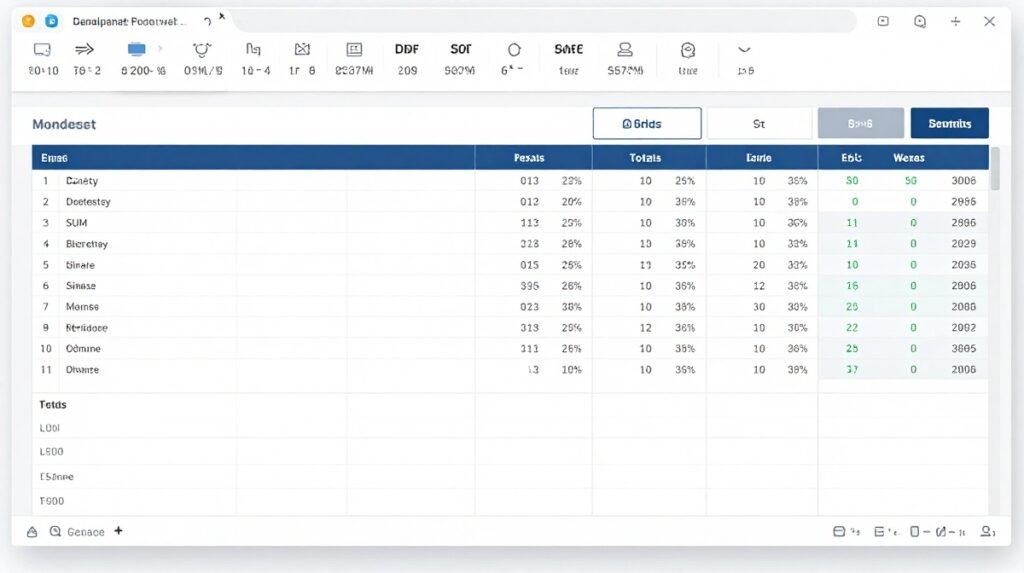The height and width of the screenshot is (573, 1024).
Task: Click the "Ebic" column header
Action: 852,158
